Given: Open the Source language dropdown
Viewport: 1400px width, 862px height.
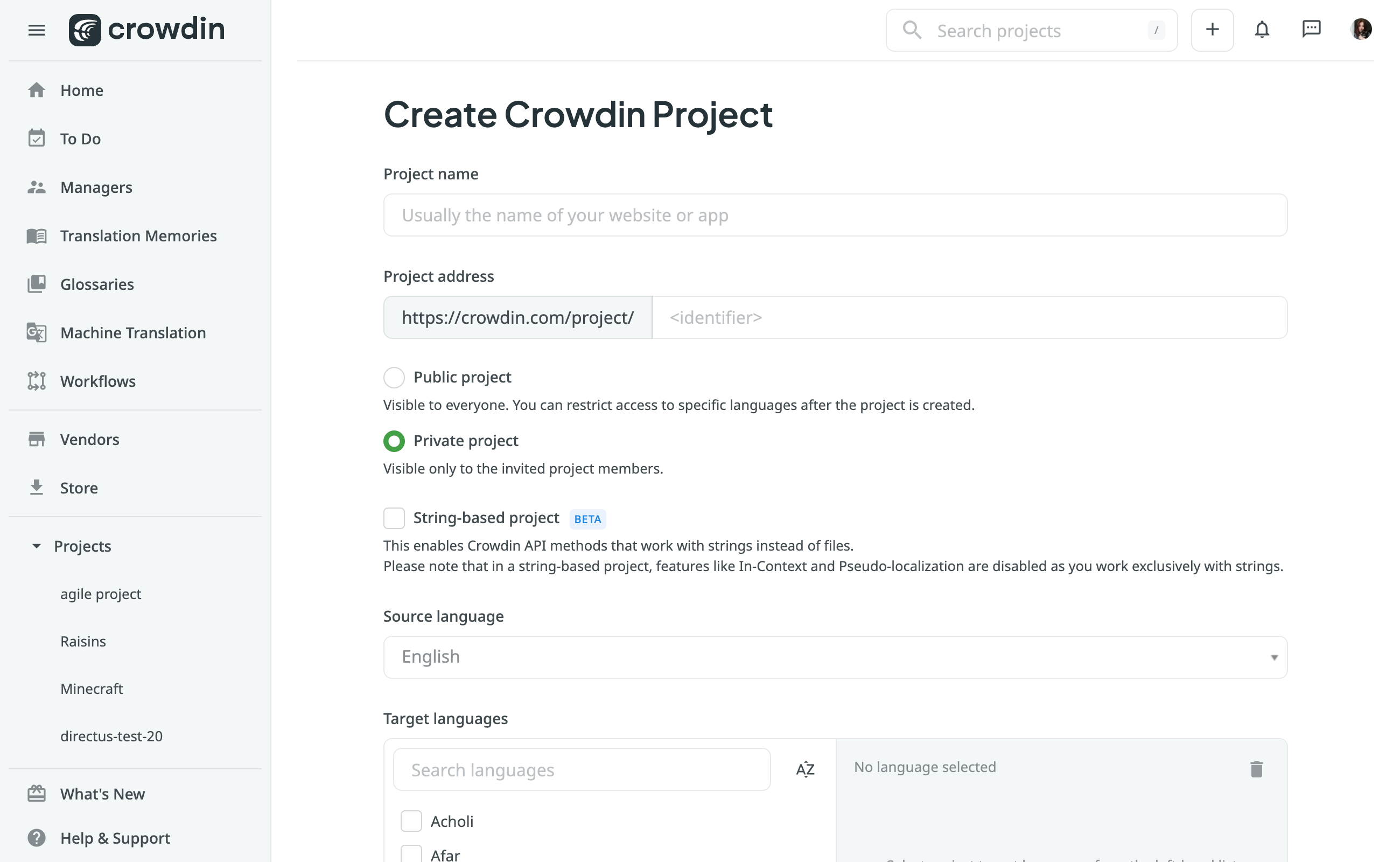Looking at the screenshot, I should tap(835, 657).
